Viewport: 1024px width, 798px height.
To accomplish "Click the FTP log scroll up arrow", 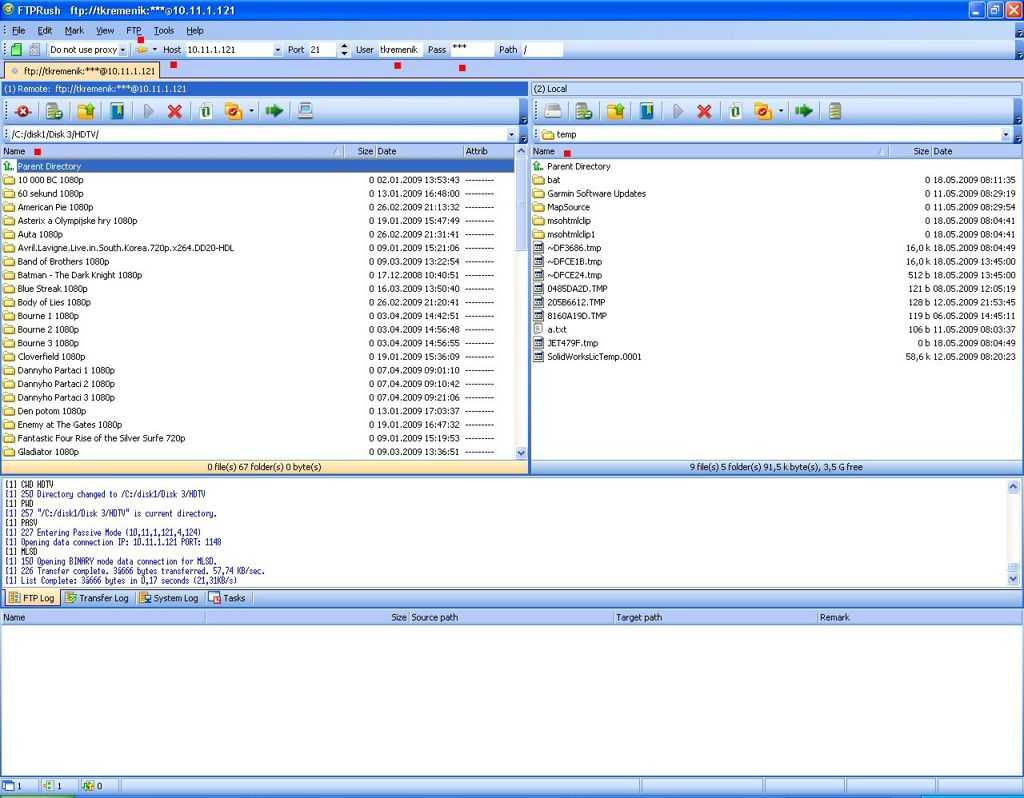I will pos(1013,487).
